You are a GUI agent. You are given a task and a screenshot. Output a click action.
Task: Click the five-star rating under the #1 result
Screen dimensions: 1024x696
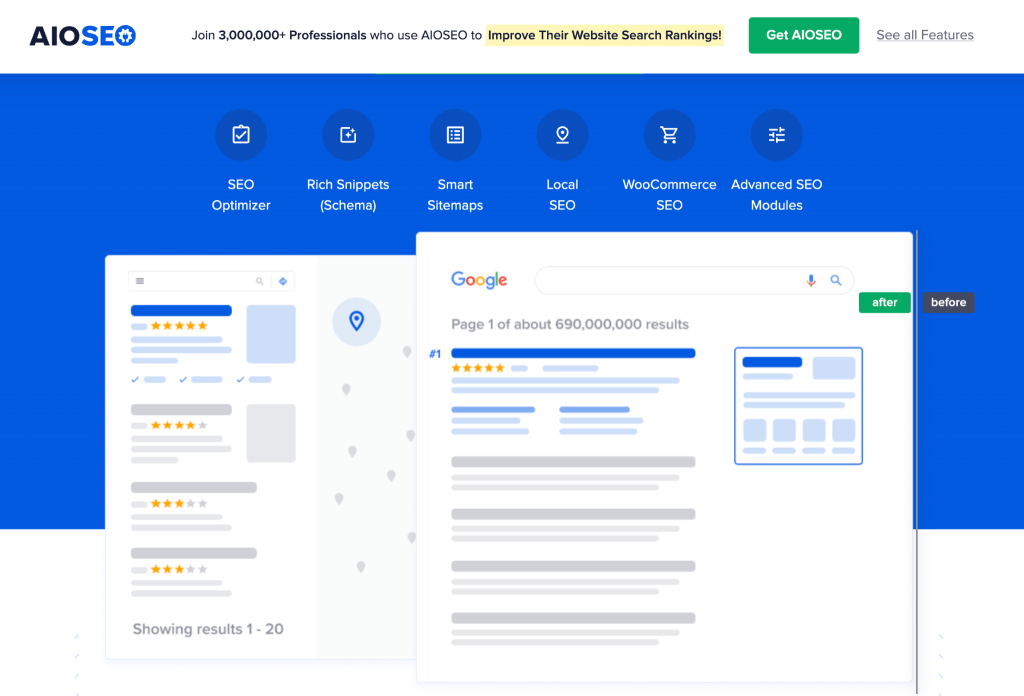tap(478, 368)
